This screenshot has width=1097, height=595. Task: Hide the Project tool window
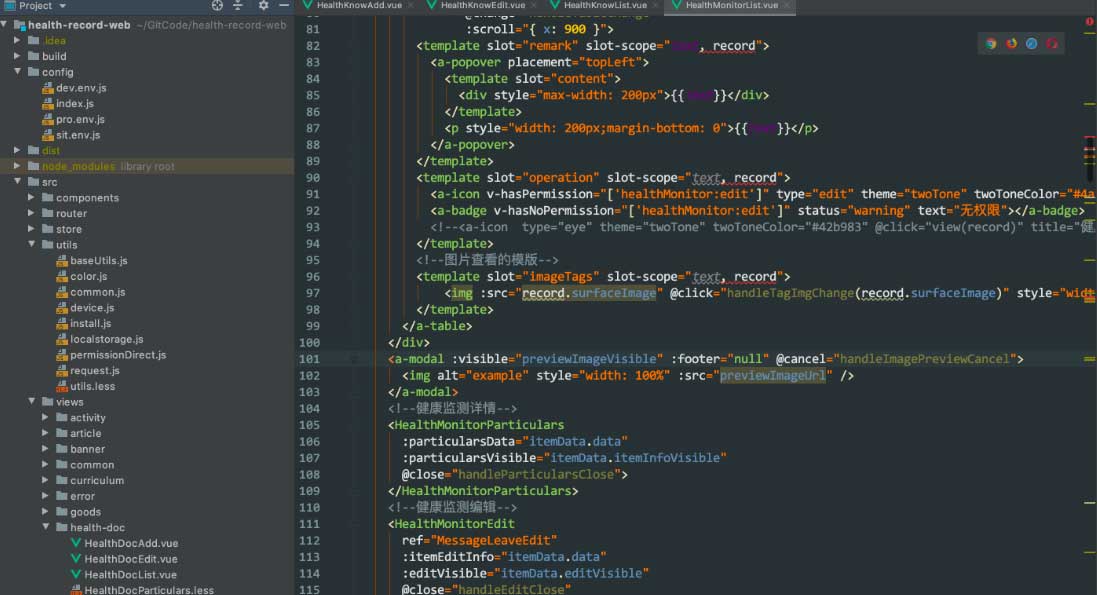[x=284, y=6]
